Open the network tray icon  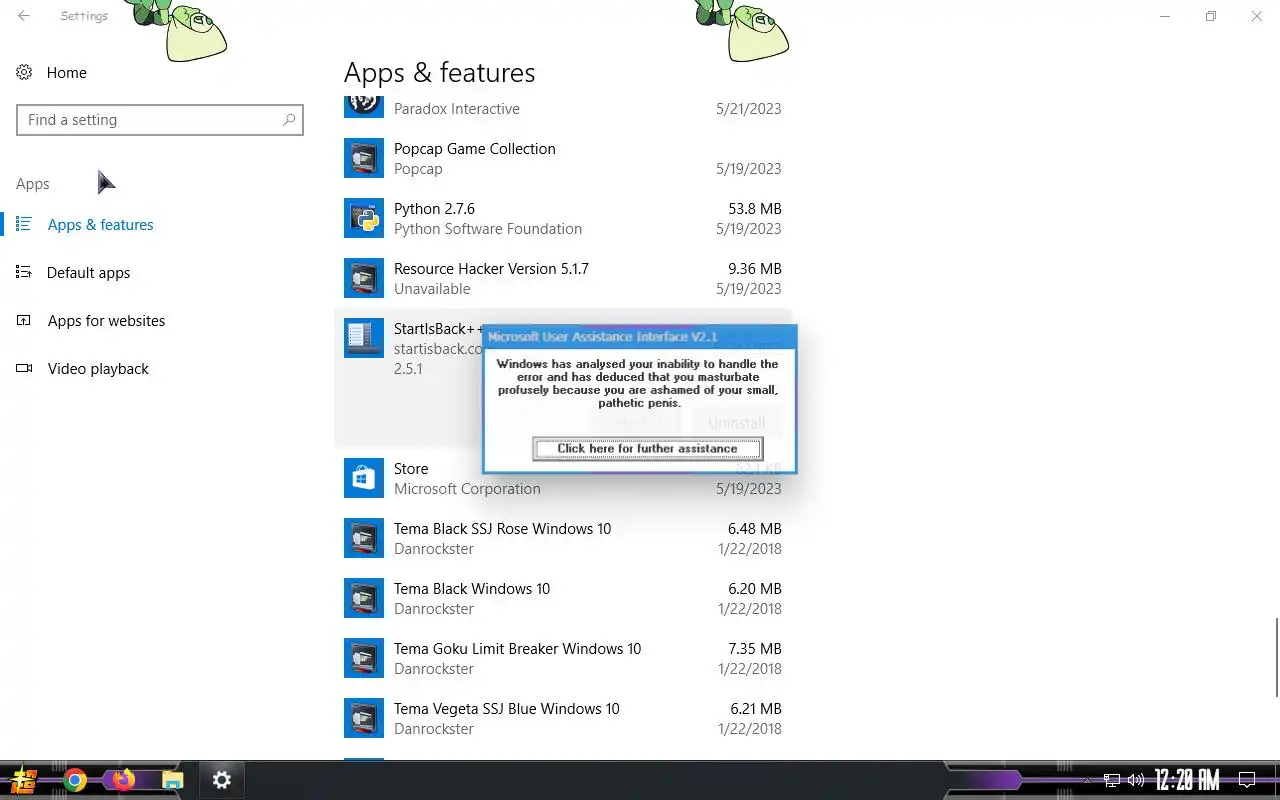click(1112, 780)
